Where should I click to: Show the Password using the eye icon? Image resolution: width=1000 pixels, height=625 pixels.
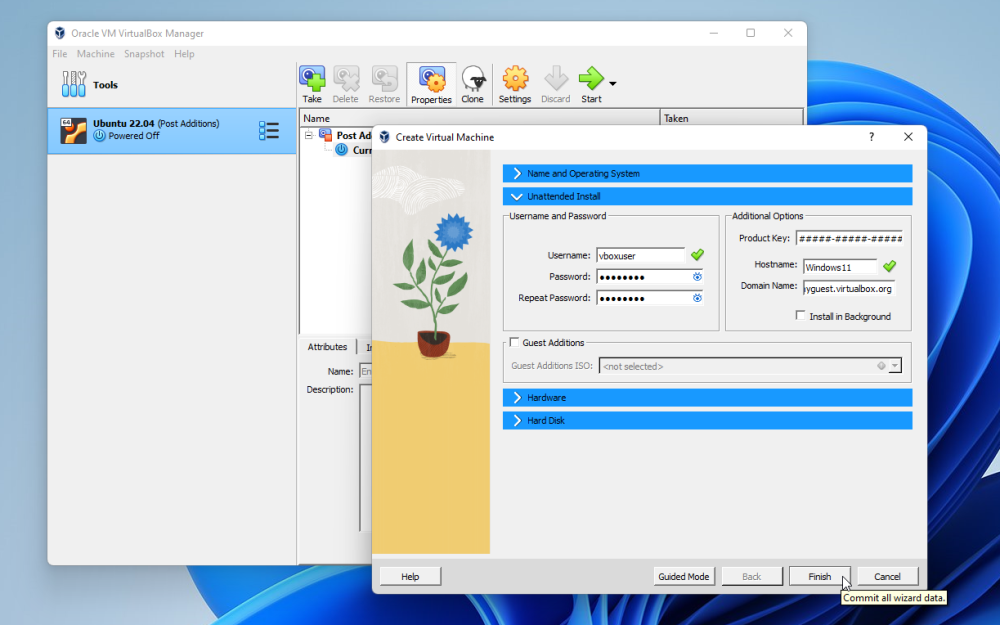click(697, 277)
